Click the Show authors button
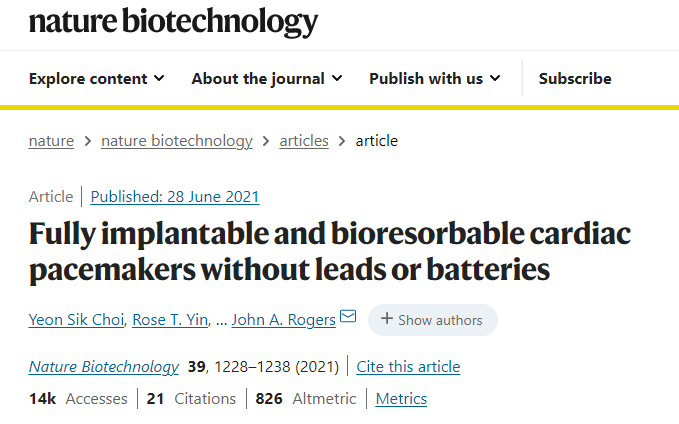The image size is (679, 424). coord(433,320)
